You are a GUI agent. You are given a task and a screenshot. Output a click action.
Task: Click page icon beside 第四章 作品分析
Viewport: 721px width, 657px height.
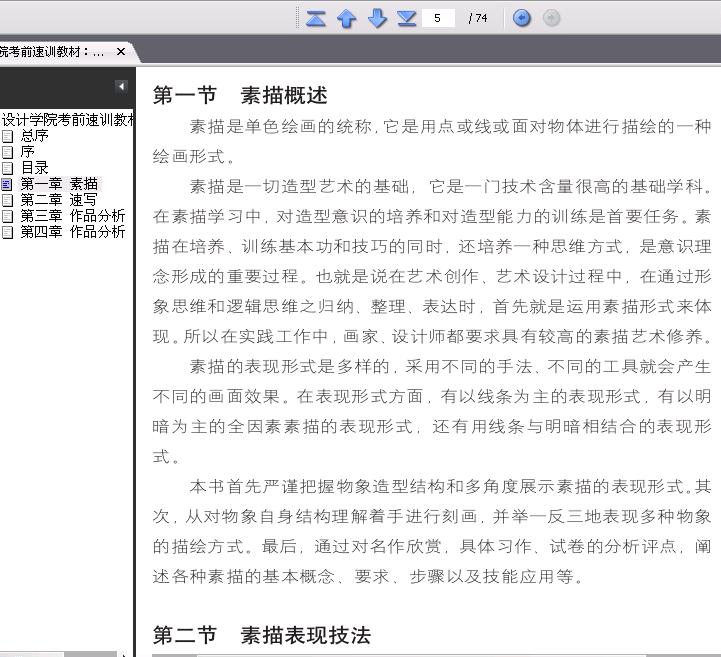(x=7, y=232)
